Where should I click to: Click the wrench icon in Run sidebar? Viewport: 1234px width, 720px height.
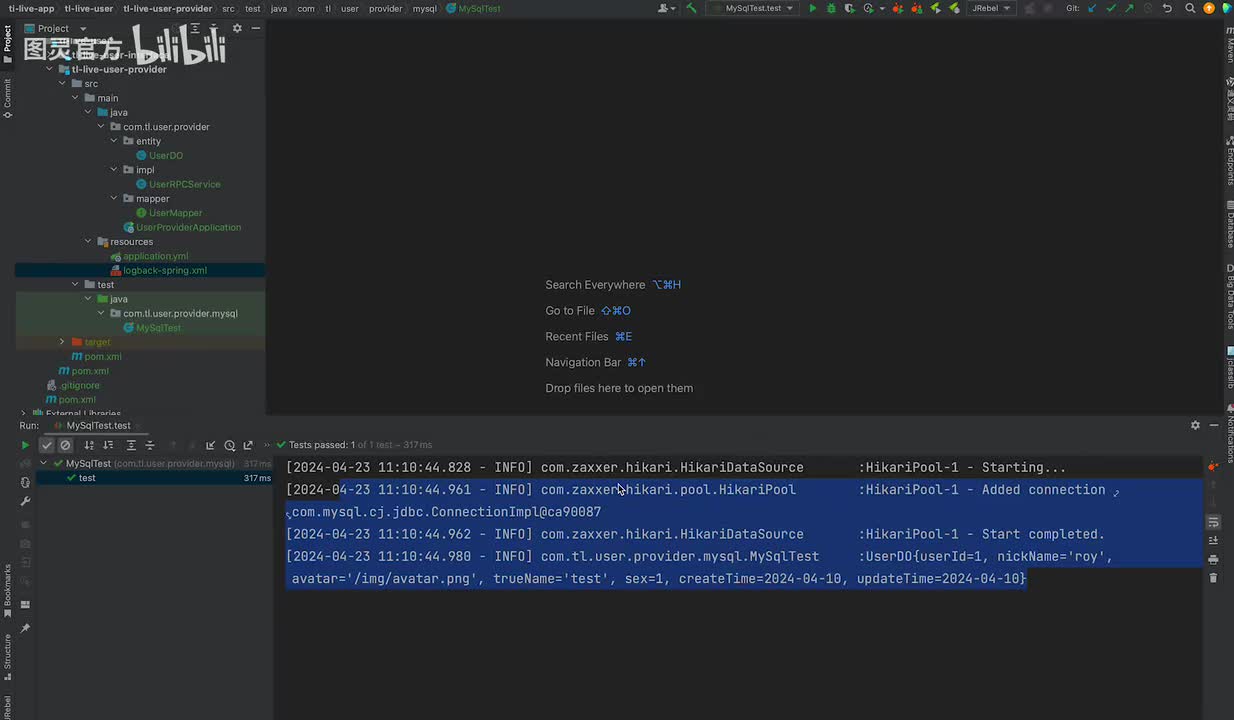coord(25,500)
